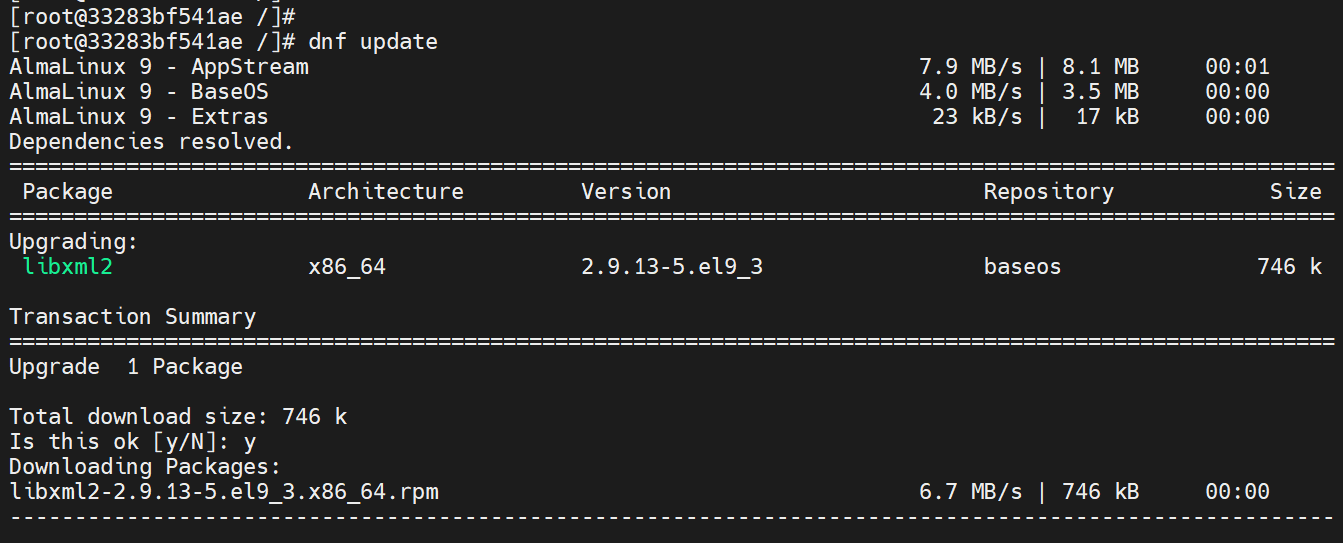This screenshot has width=1343, height=543.
Task: Click the Size column header
Action: (x=1296, y=192)
